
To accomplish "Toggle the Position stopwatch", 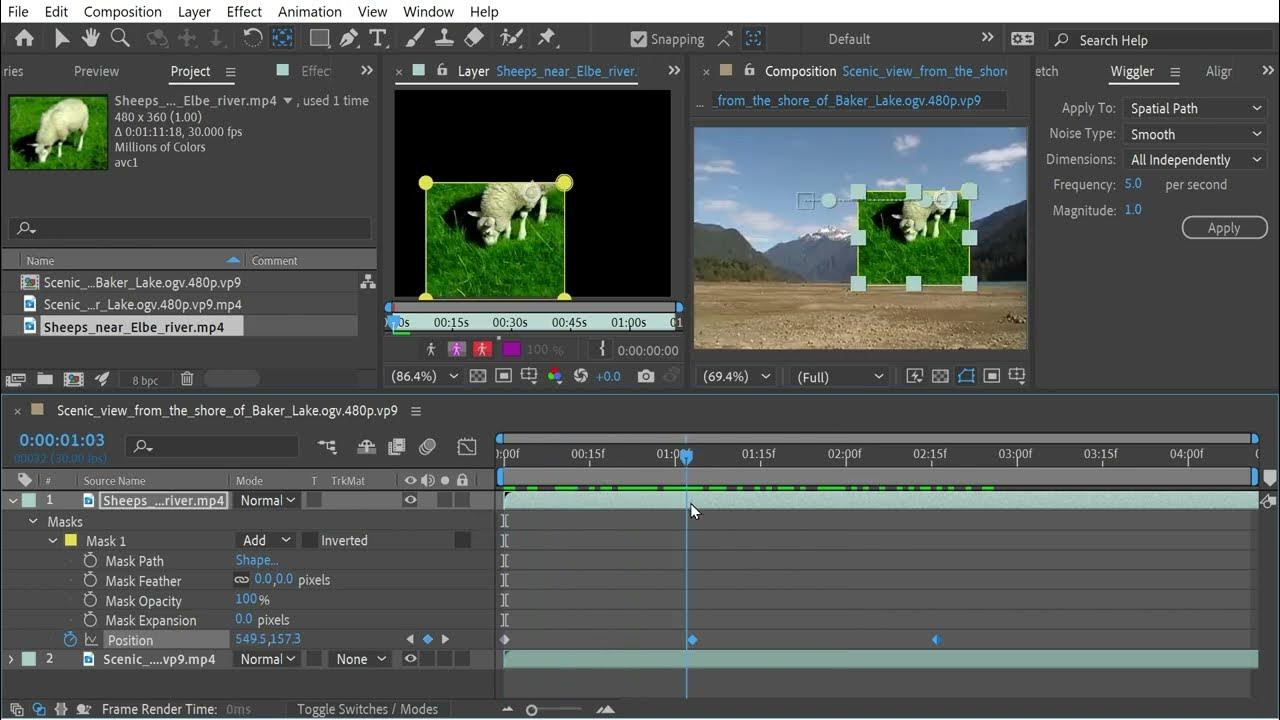I will coord(70,639).
